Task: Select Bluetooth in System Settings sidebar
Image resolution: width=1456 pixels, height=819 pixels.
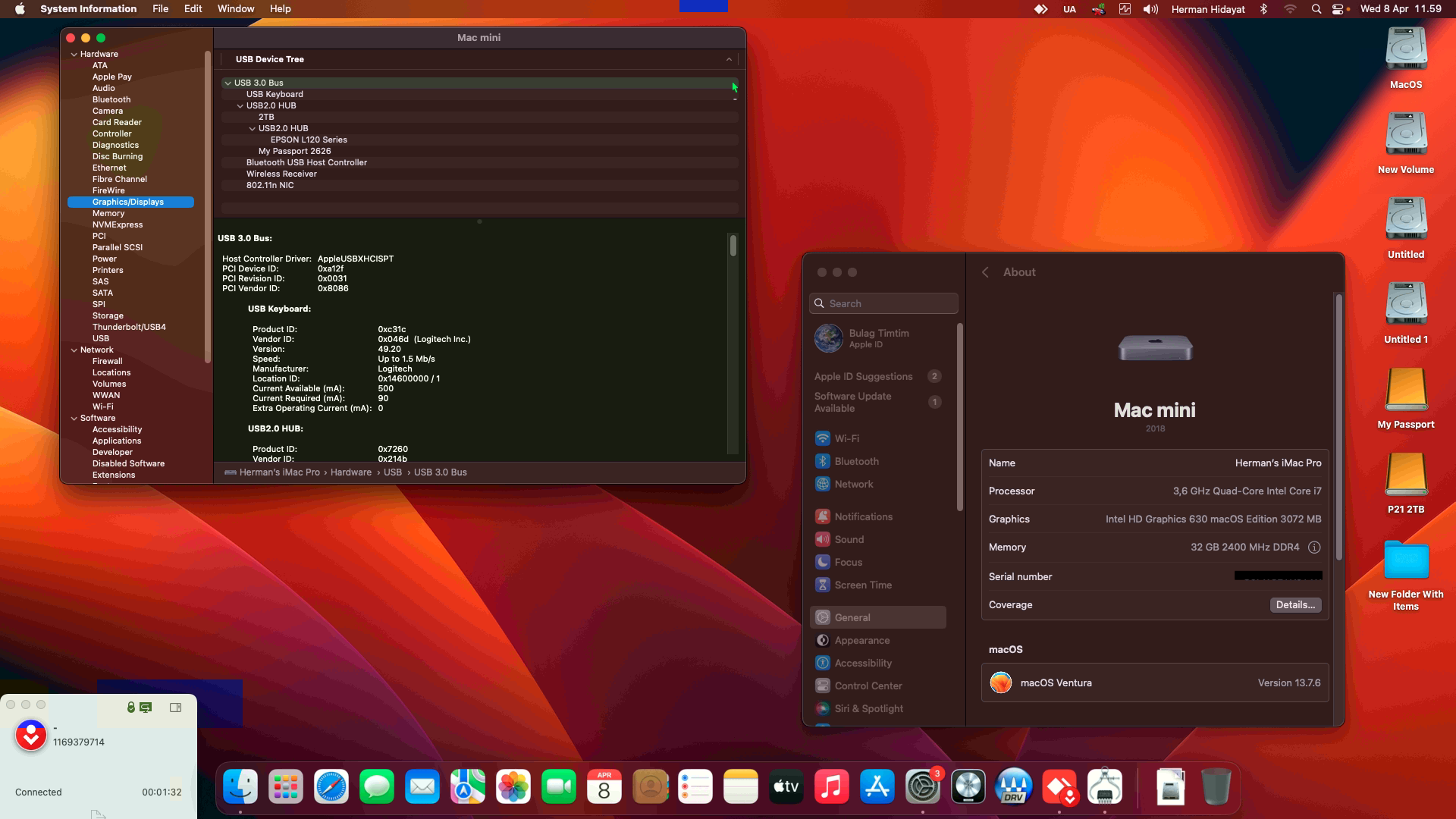Action: pyautogui.click(x=857, y=461)
